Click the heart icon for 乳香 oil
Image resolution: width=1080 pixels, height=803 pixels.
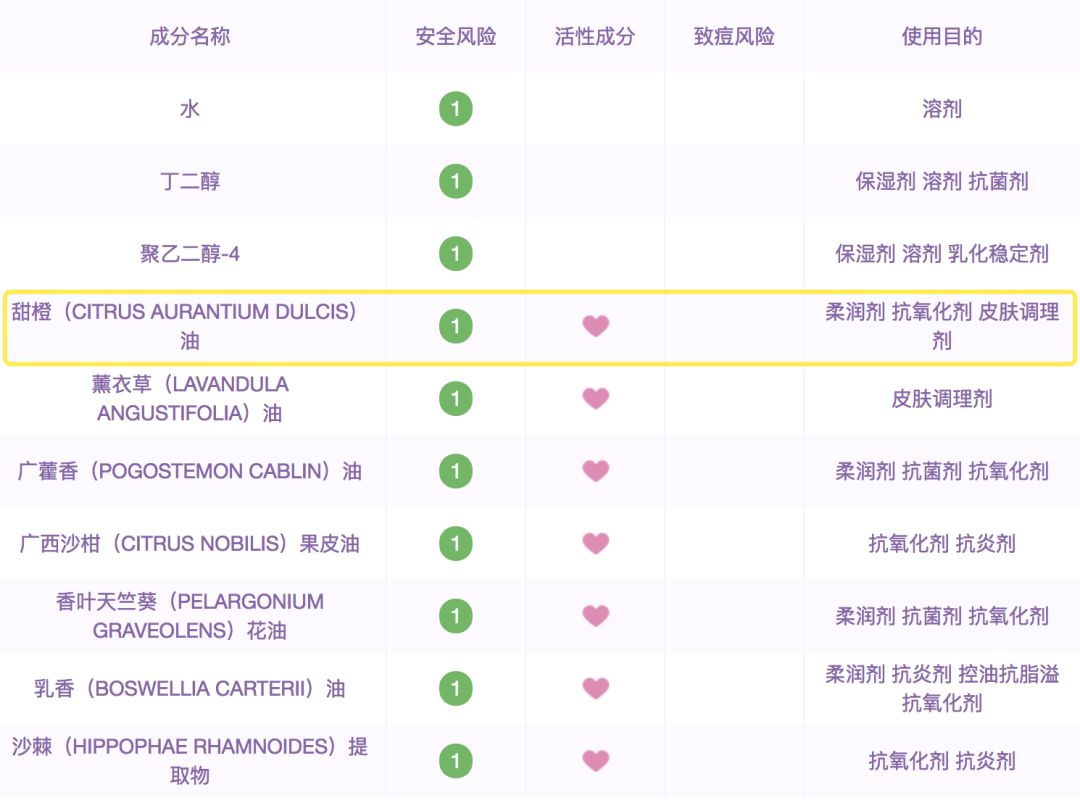click(x=595, y=688)
